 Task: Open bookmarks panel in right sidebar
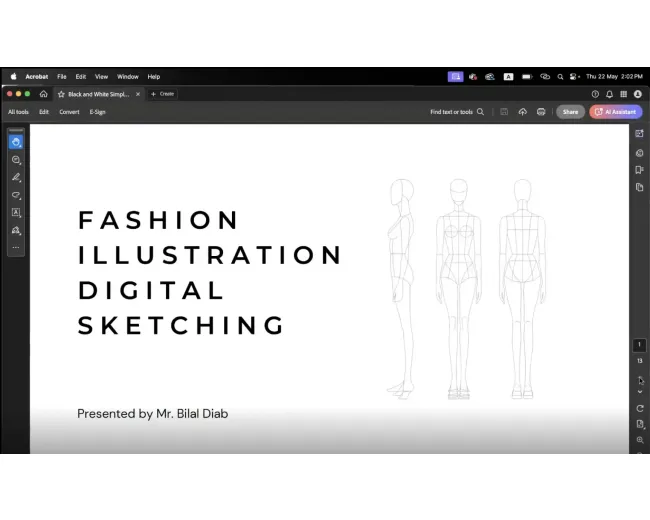pos(640,170)
